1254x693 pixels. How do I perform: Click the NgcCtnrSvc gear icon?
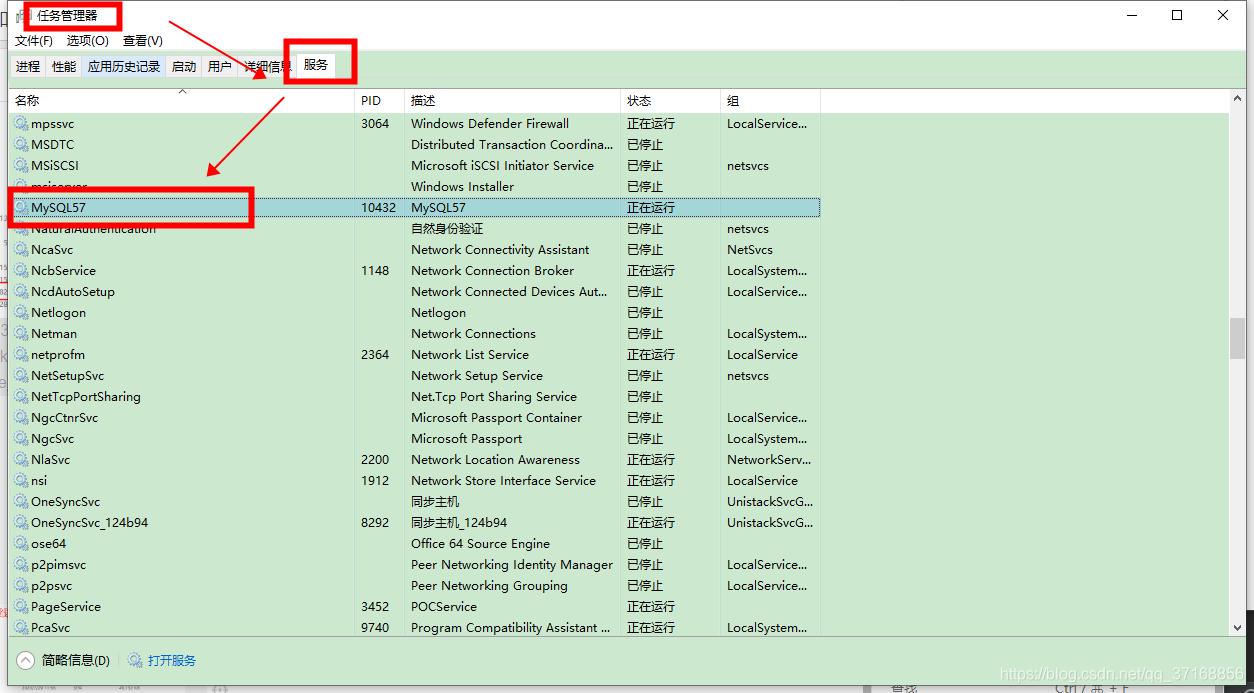click(x=22, y=418)
